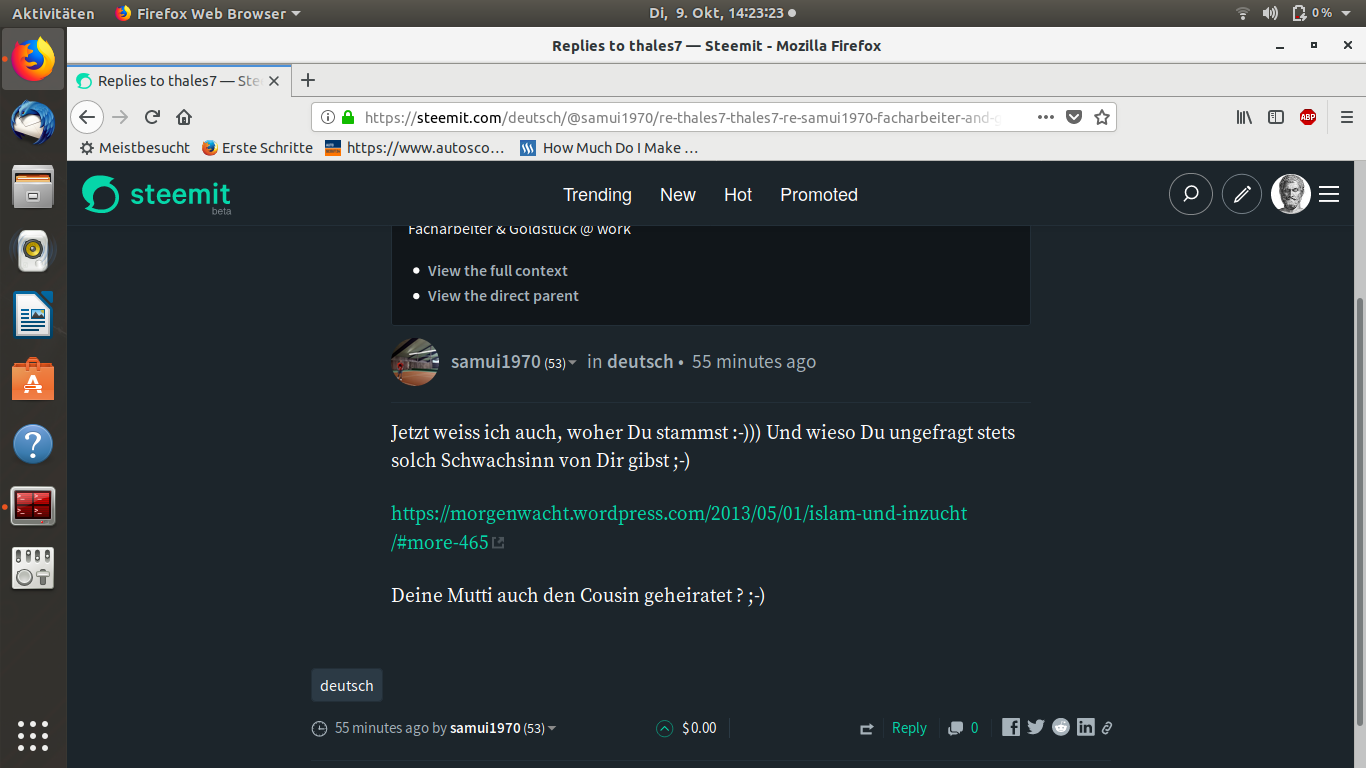Open samui1970 avatar thumbnail

click(x=415, y=362)
